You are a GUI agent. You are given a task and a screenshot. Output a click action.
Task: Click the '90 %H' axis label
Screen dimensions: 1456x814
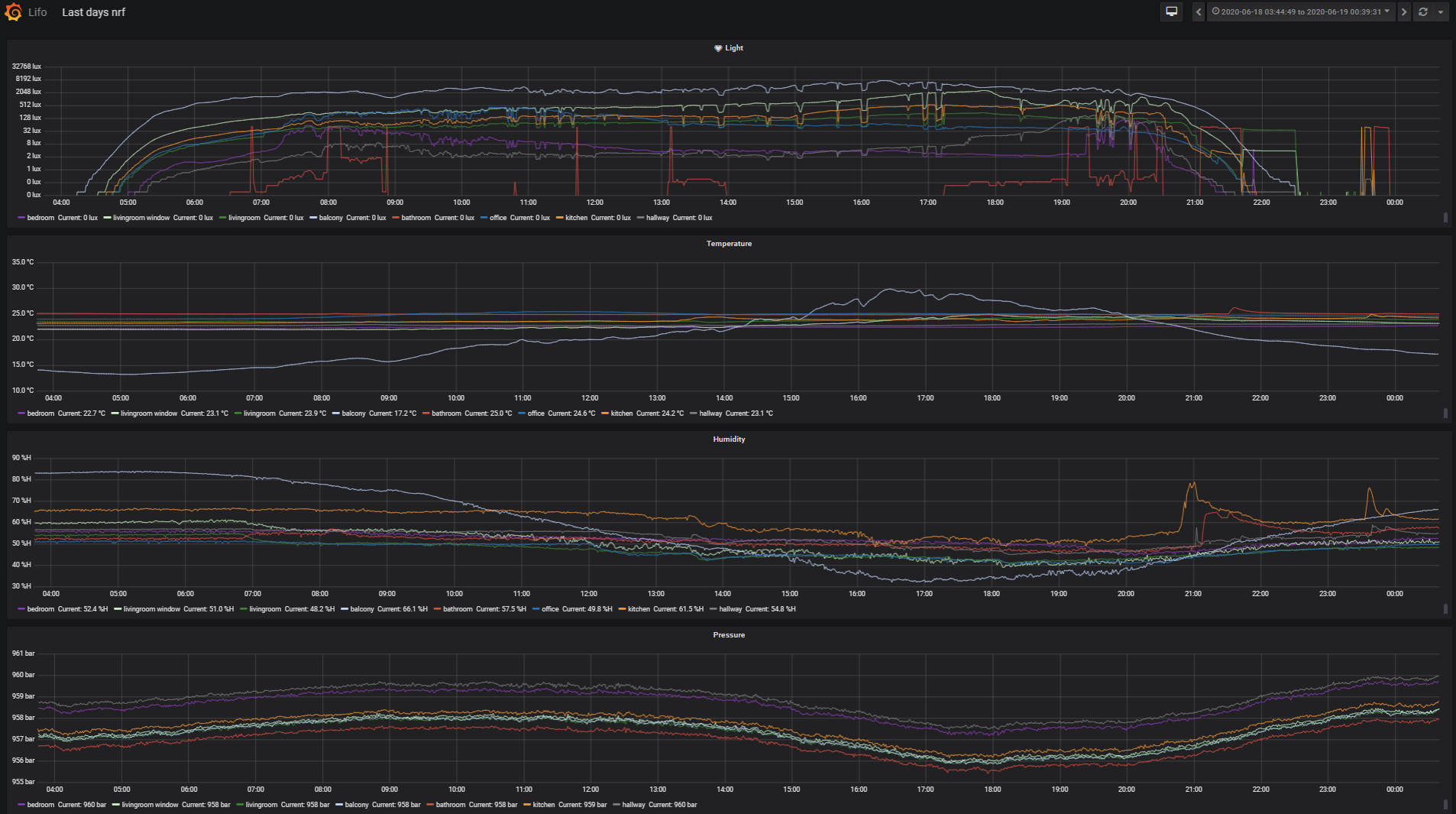[21, 458]
